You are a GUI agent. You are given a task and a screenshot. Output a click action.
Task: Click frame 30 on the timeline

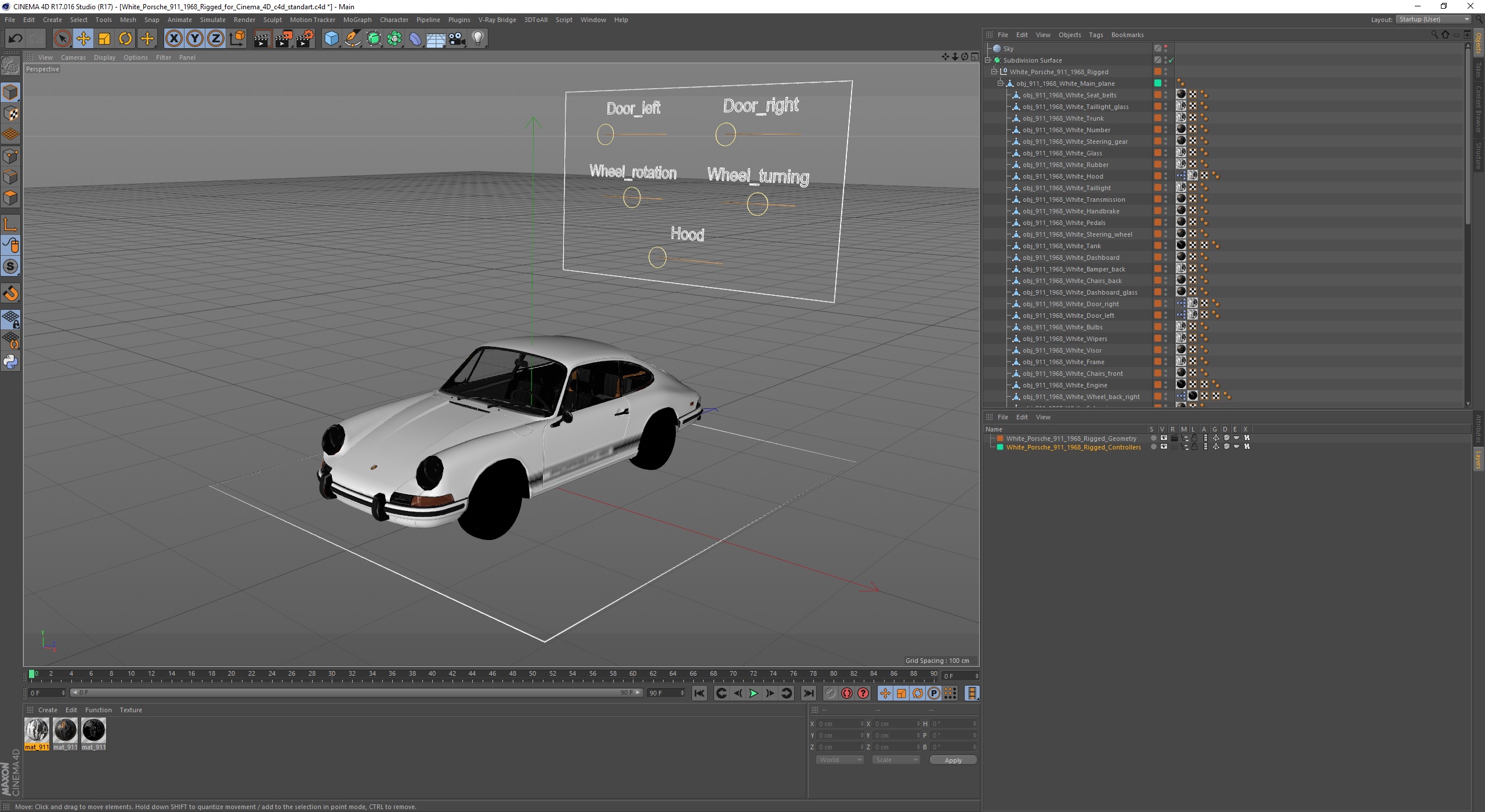[x=332, y=674]
